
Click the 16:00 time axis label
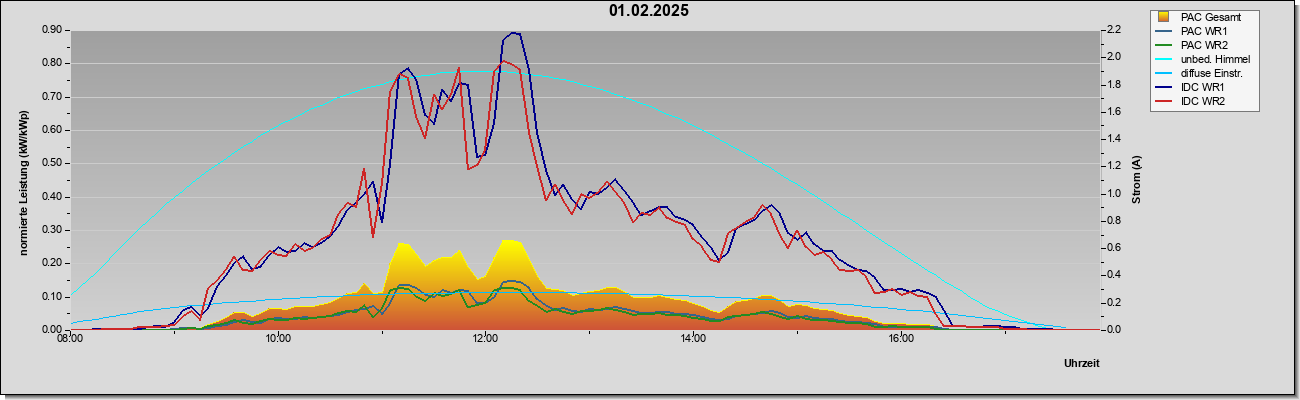pyautogui.click(x=900, y=340)
